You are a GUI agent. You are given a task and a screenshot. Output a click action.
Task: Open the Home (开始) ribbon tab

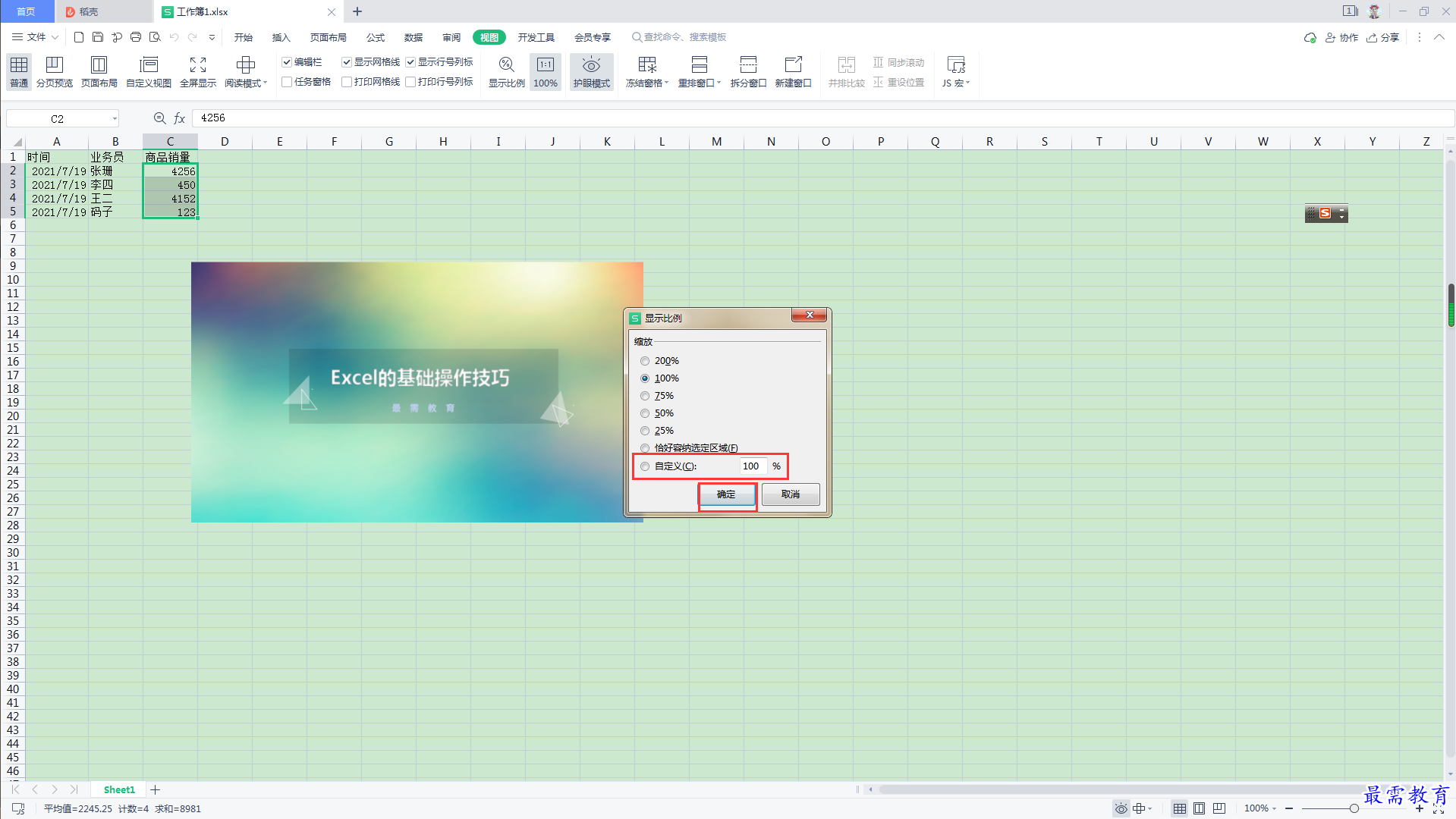tap(244, 37)
